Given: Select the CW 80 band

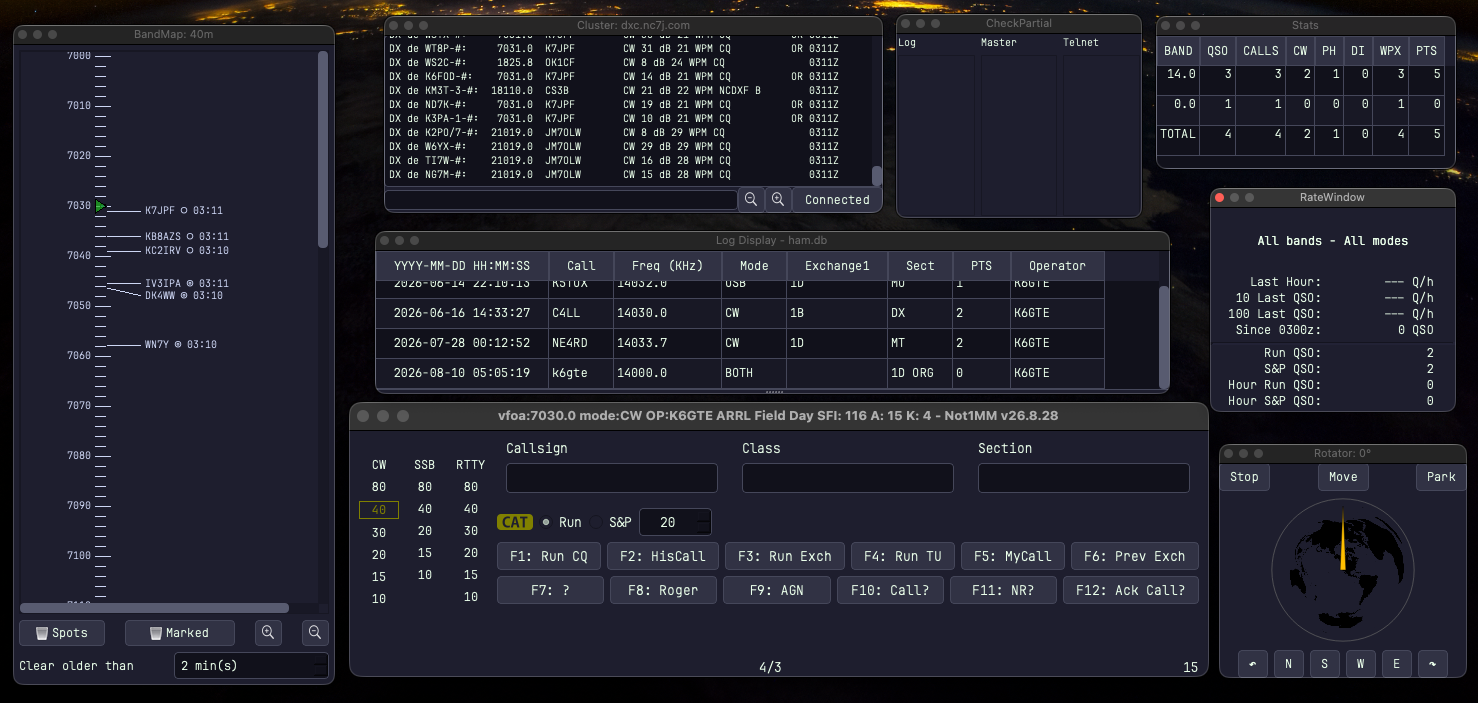Looking at the screenshot, I should [379, 487].
